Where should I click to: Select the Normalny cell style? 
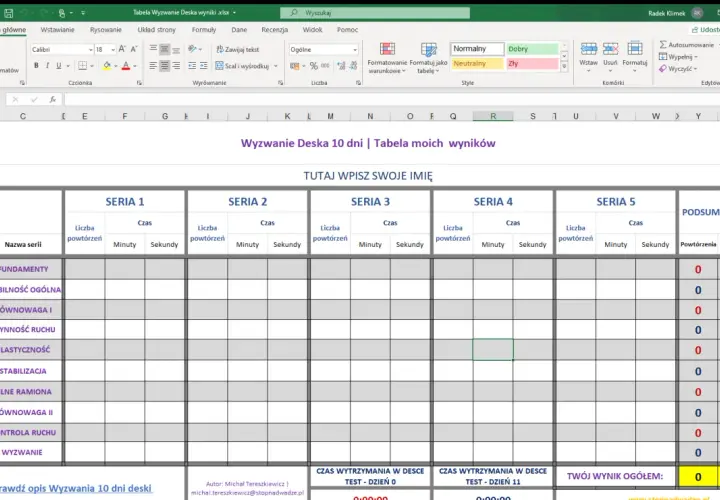point(477,48)
